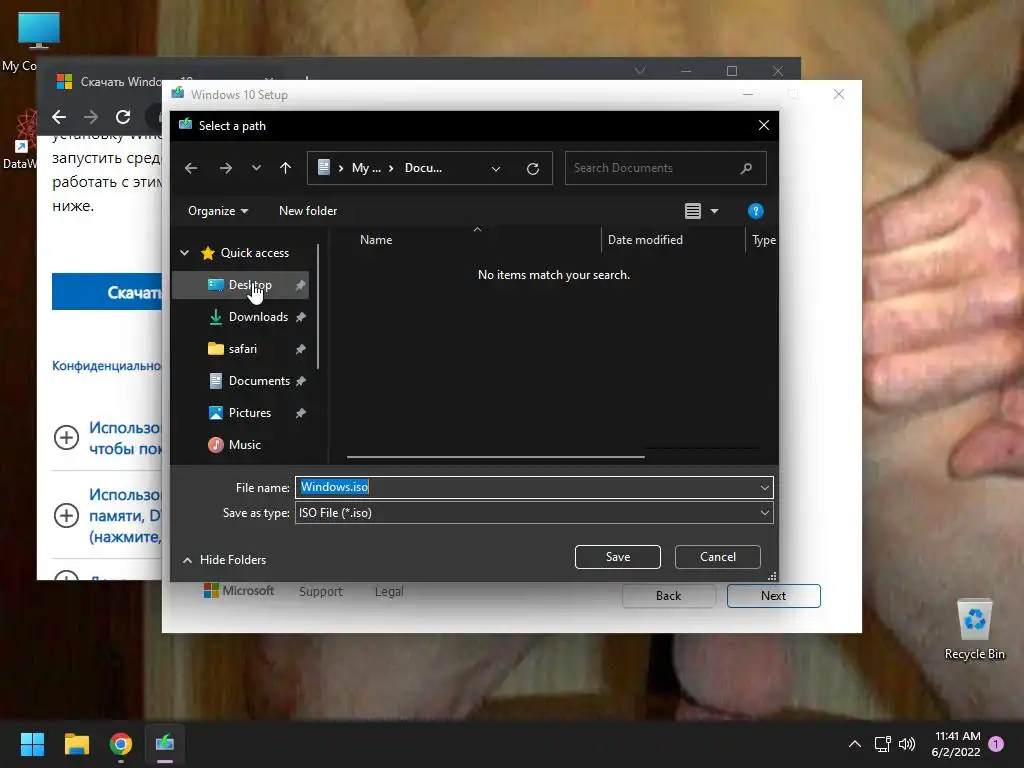Cancel the Select a path dialog
The image size is (1024, 768).
[x=718, y=557]
